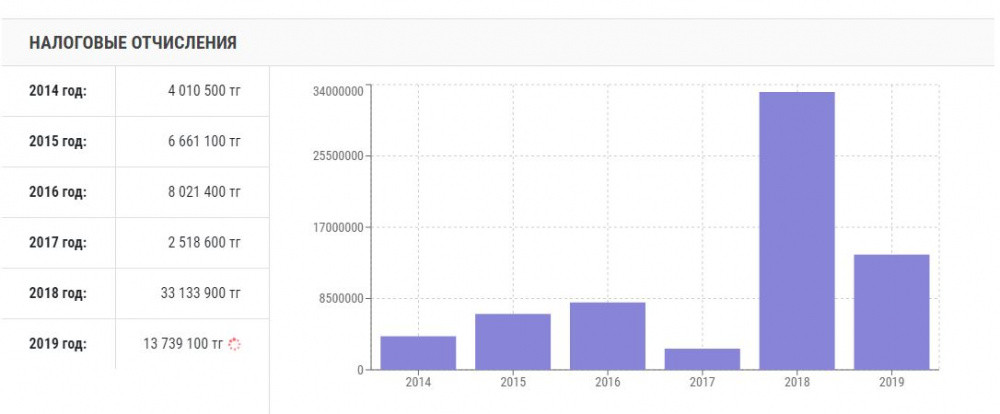Viewport: 1000px width, 414px height.
Task: Select the 2019 bar in the chart
Action: tap(892, 311)
